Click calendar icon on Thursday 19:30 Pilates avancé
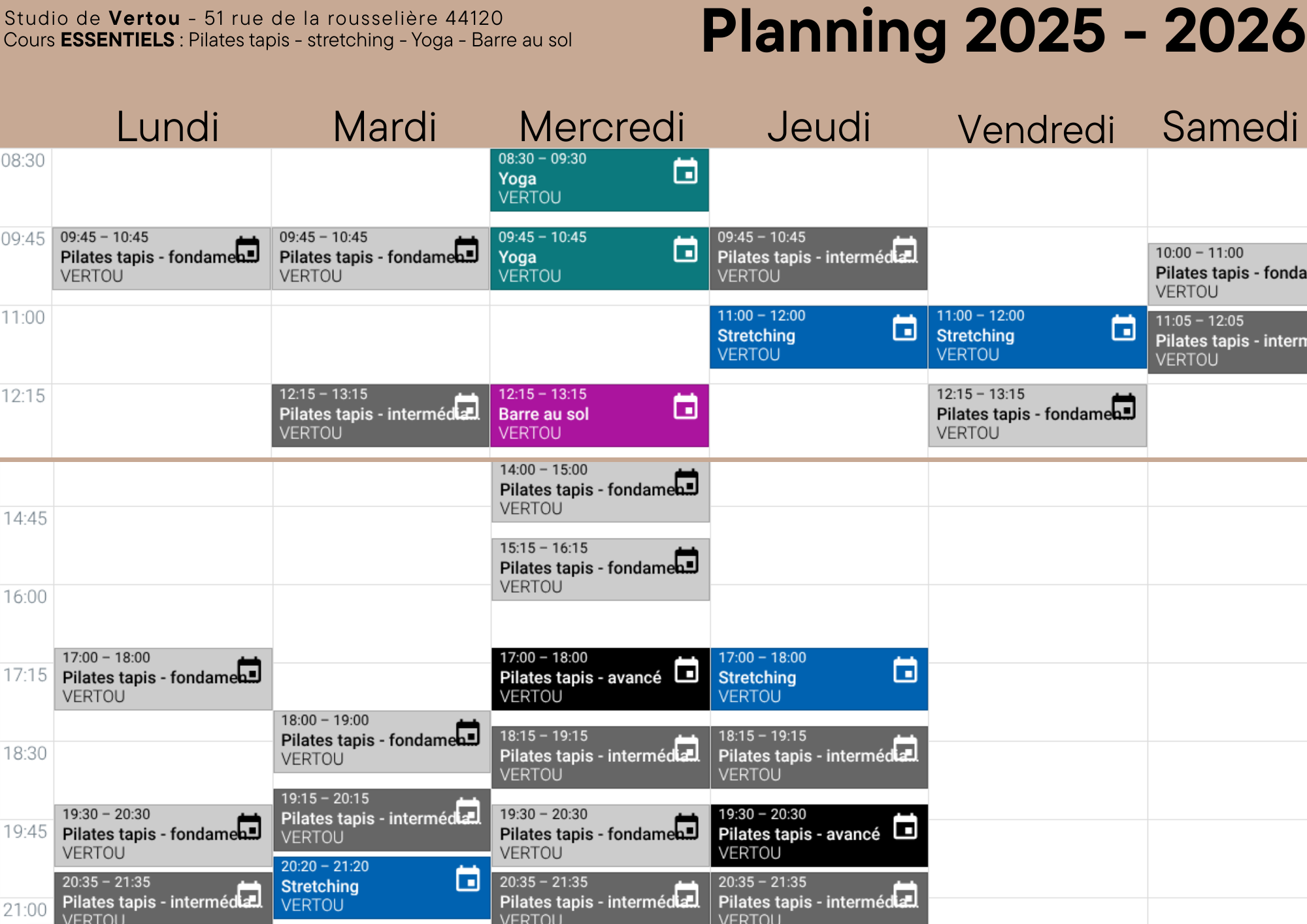 point(905,827)
